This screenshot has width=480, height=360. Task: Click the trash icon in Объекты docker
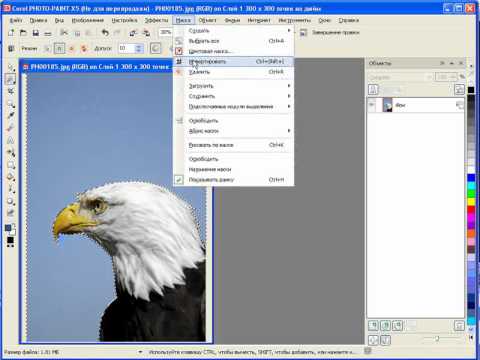point(459,326)
